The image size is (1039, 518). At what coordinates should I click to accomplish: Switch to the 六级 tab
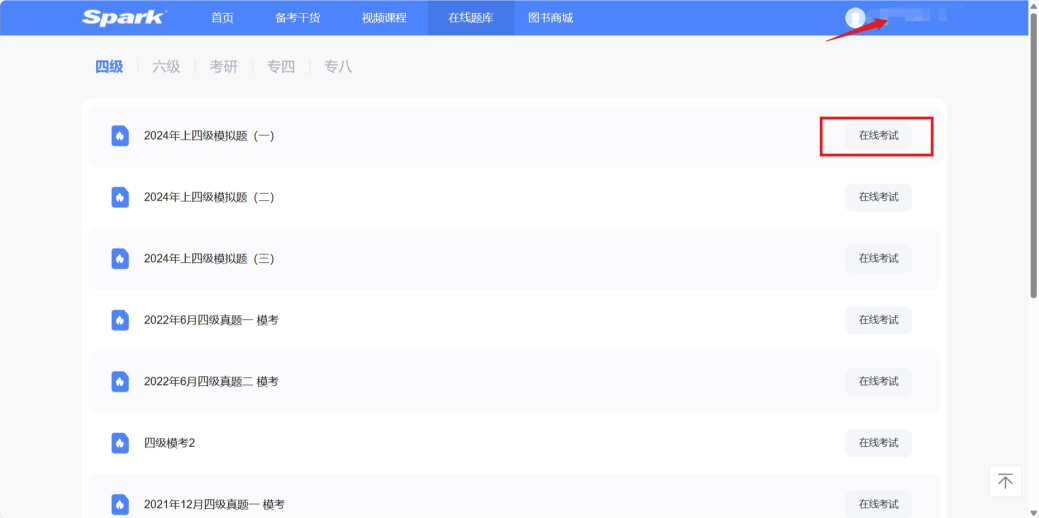[x=166, y=67]
